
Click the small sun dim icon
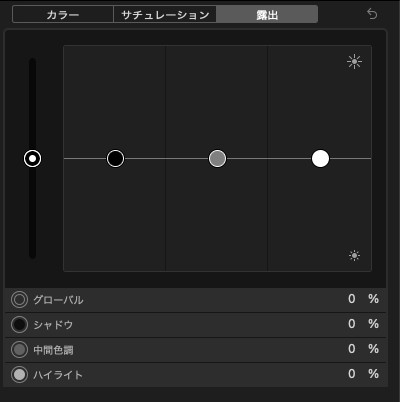click(x=354, y=256)
